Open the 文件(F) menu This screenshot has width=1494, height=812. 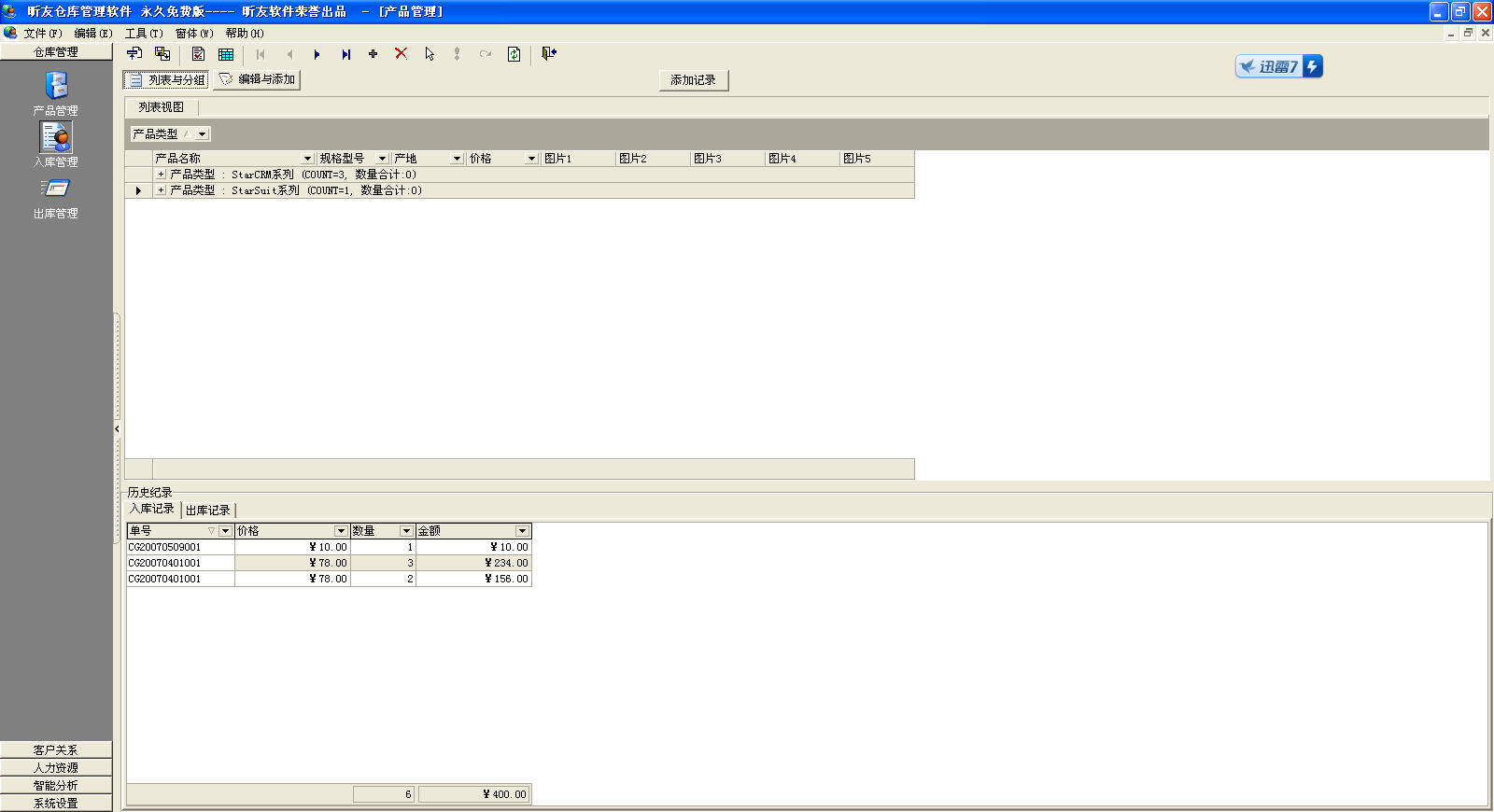[x=43, y=34]
